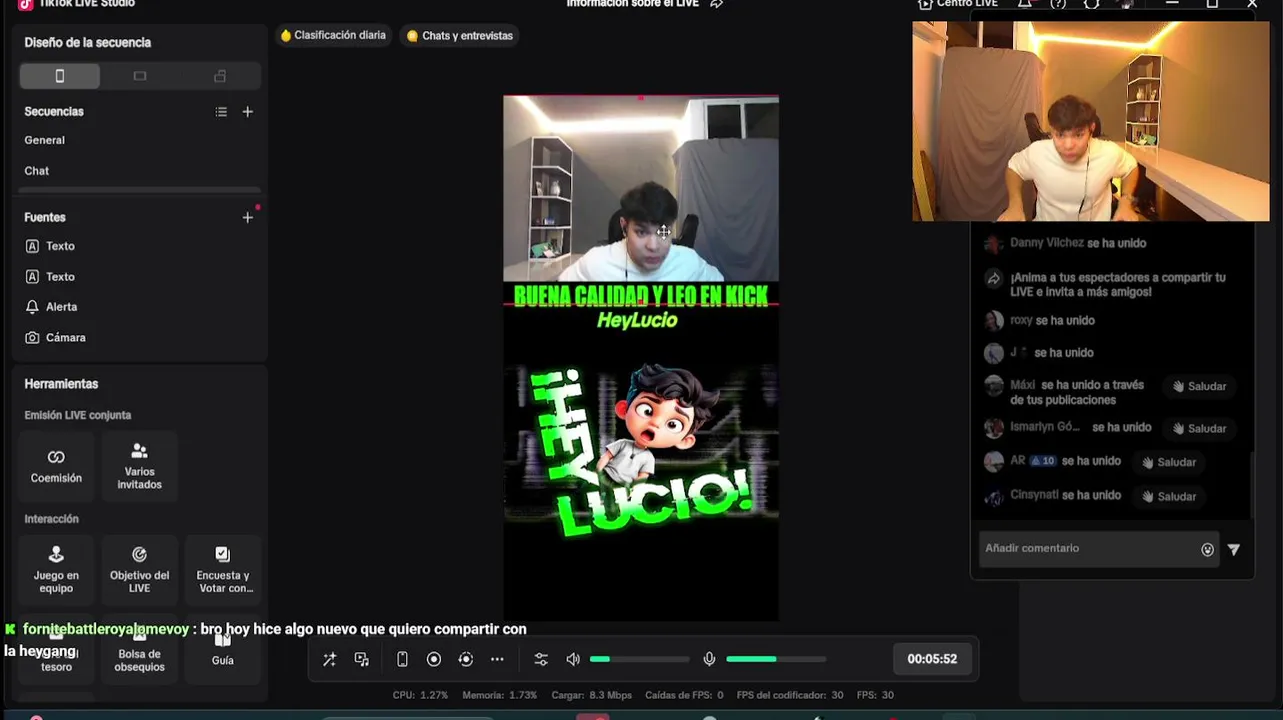Click the Caídas de FPS: 0 status
Viewport: 1283px width, 720px height.
(684, 695)
